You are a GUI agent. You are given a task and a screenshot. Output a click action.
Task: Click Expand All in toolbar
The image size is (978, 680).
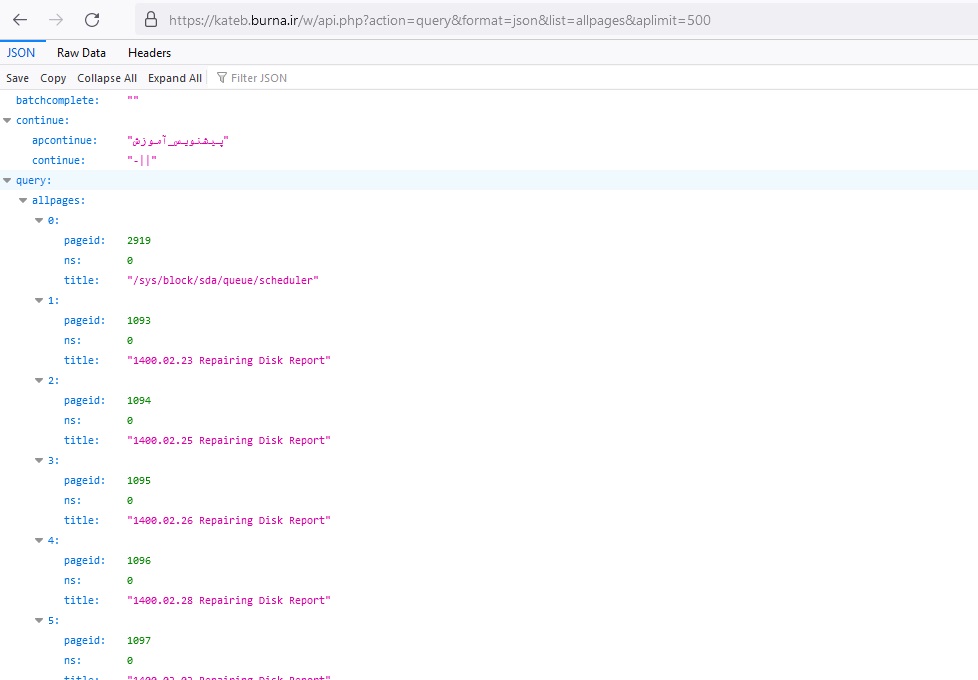pos(175,78)
